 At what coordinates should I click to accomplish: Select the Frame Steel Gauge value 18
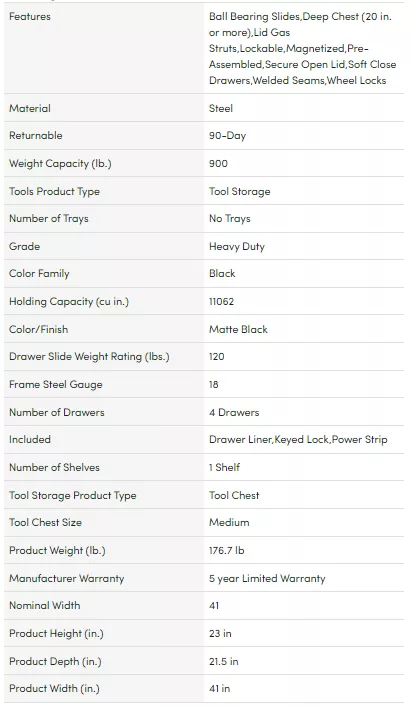(x=213, y=385)
